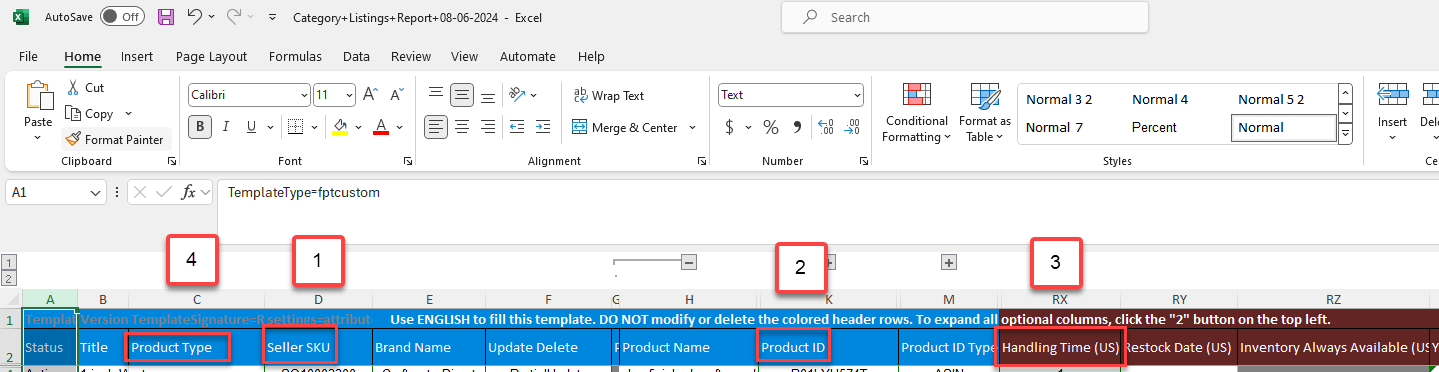Click Increase Decimal icon

point(826,127)
